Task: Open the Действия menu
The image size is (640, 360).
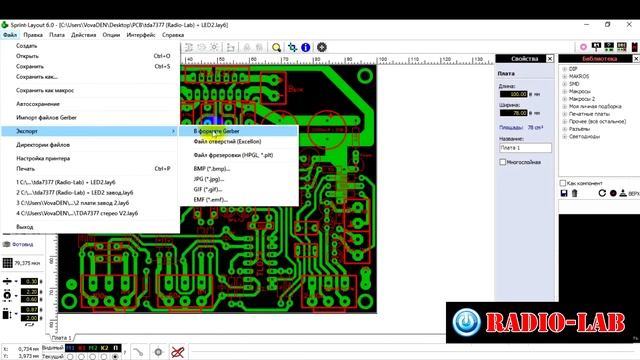Action: (84, 35)
